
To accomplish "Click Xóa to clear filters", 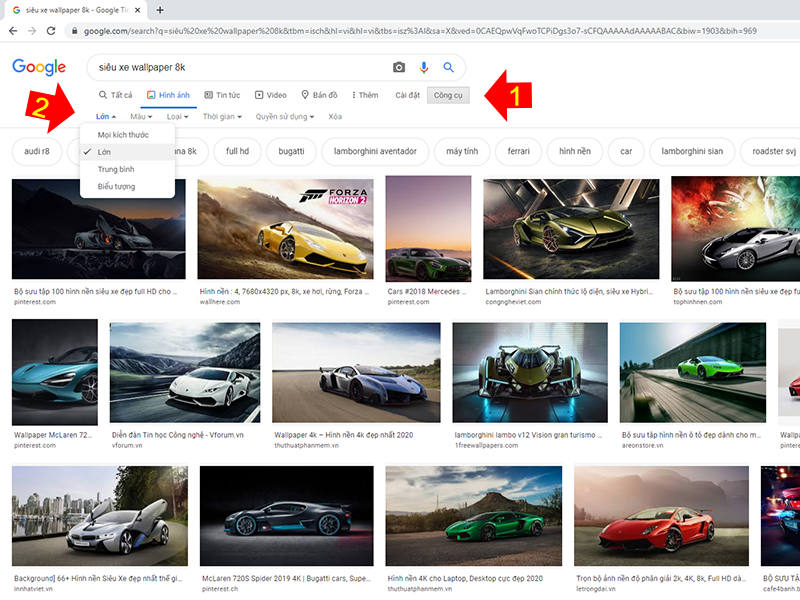I will 335,115.
